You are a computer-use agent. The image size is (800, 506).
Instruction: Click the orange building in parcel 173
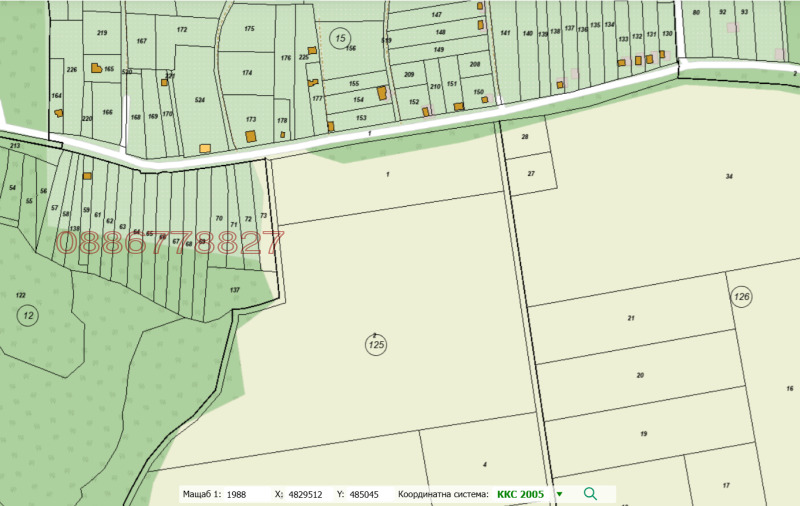coord(251,134)
